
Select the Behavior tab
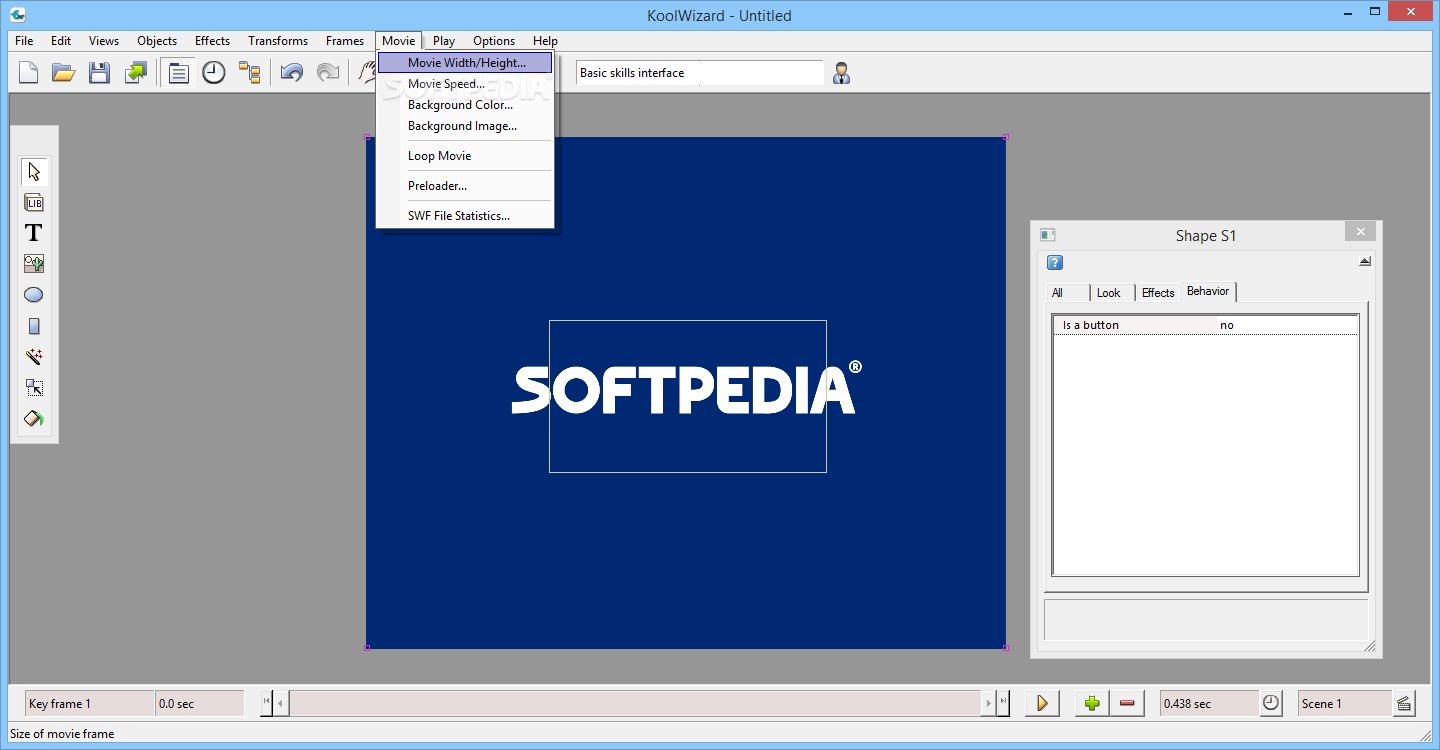click(x=1208, y=291)
